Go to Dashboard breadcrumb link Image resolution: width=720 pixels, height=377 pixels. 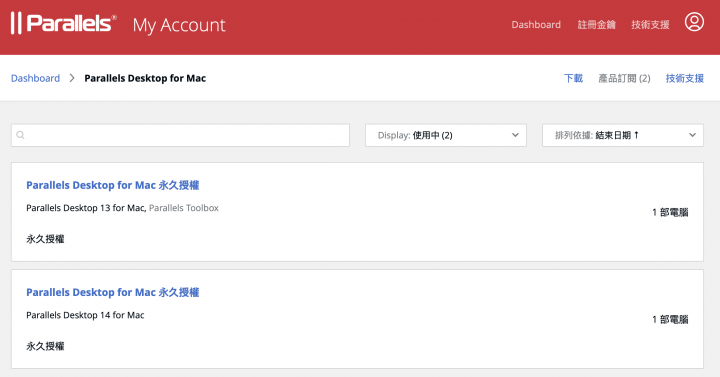tap(35, 78)
